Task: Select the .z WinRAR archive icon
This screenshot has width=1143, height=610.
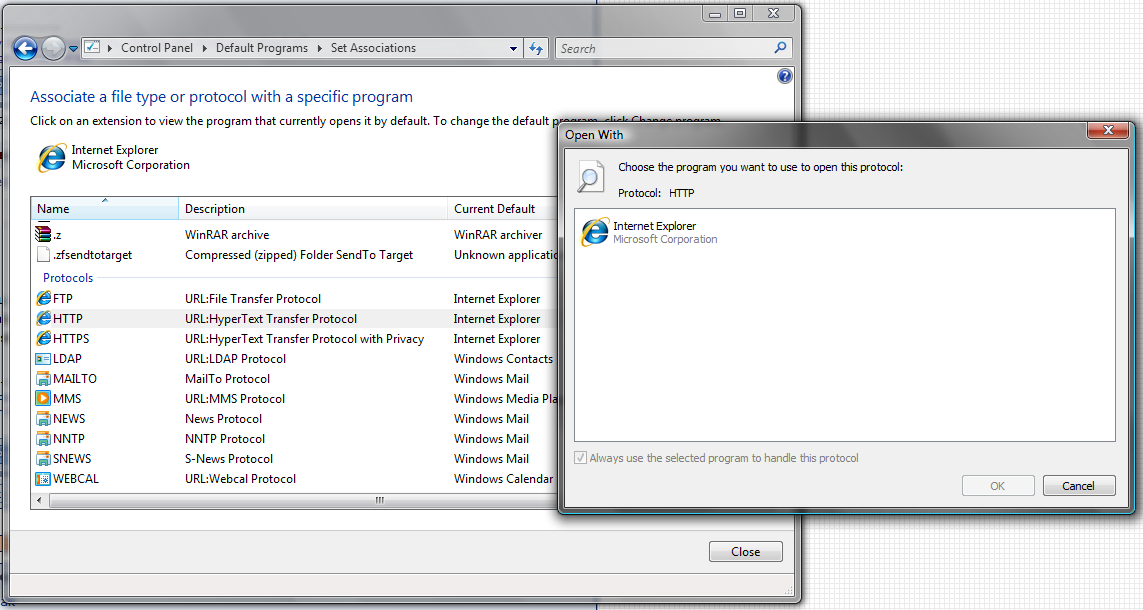Action: pos(43,234)
